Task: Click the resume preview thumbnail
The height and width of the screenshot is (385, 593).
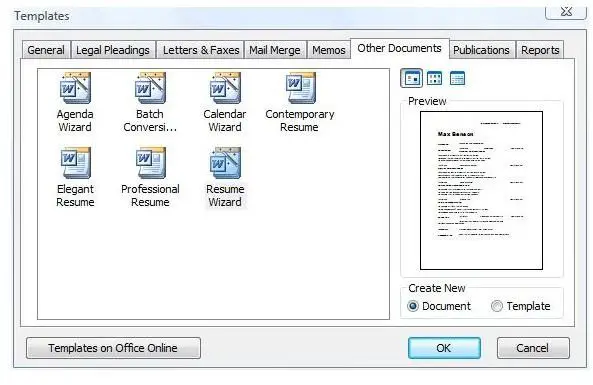Action: [481, 190]
